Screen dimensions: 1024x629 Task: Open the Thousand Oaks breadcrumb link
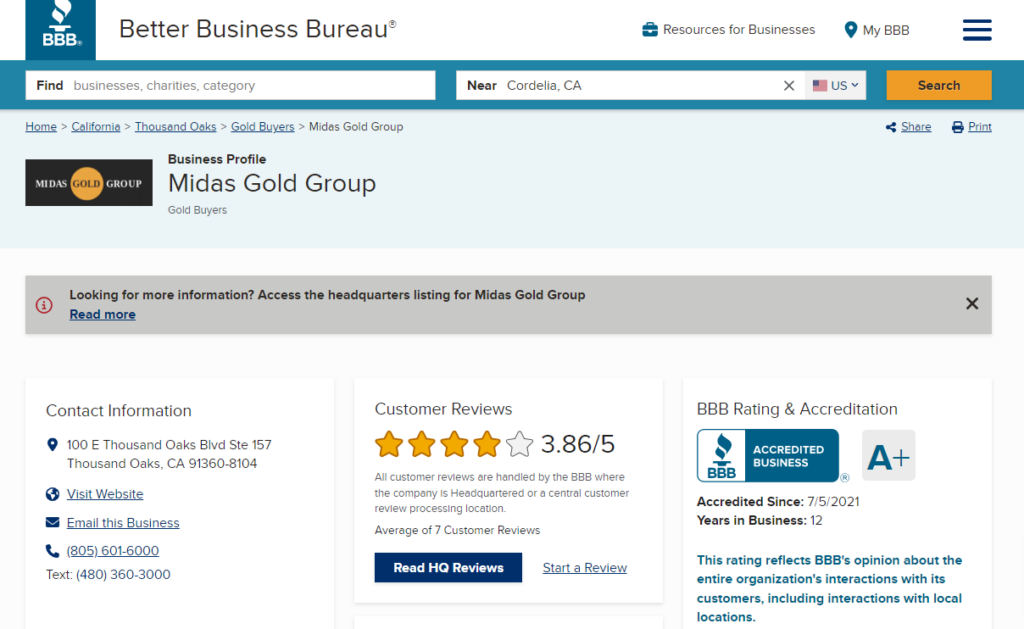pyautogui.click(x=175, y=127)
